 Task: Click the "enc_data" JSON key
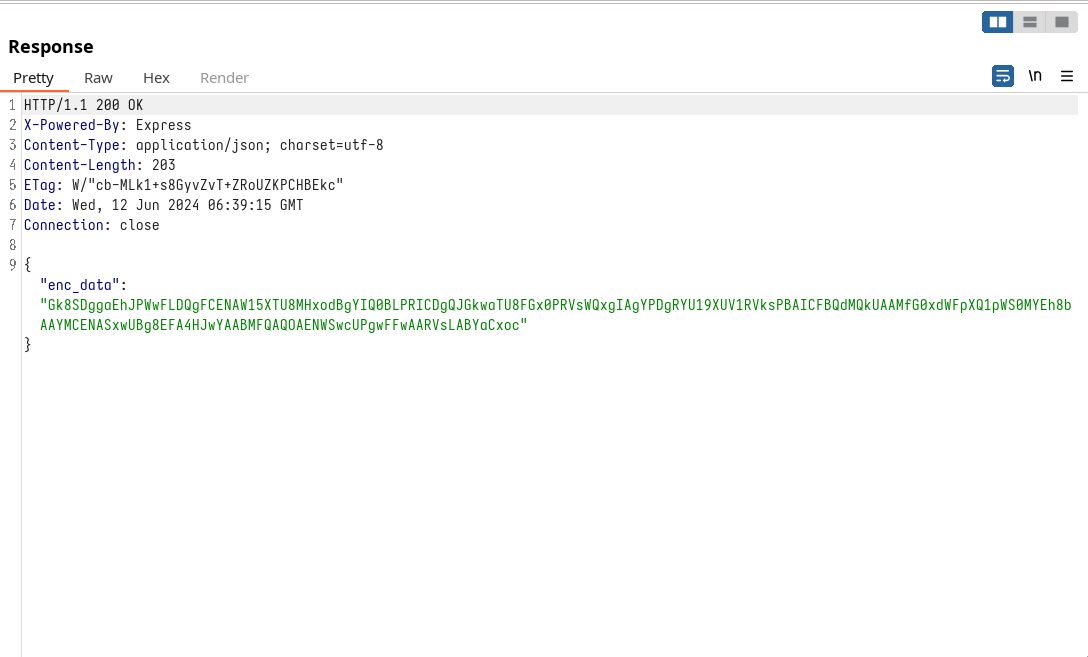pyautogui.click(x=80, y=285)
